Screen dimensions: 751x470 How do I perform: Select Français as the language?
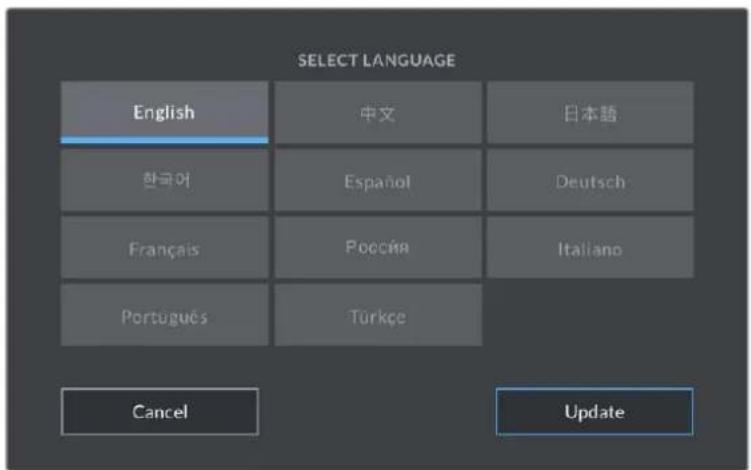[164, 248]
